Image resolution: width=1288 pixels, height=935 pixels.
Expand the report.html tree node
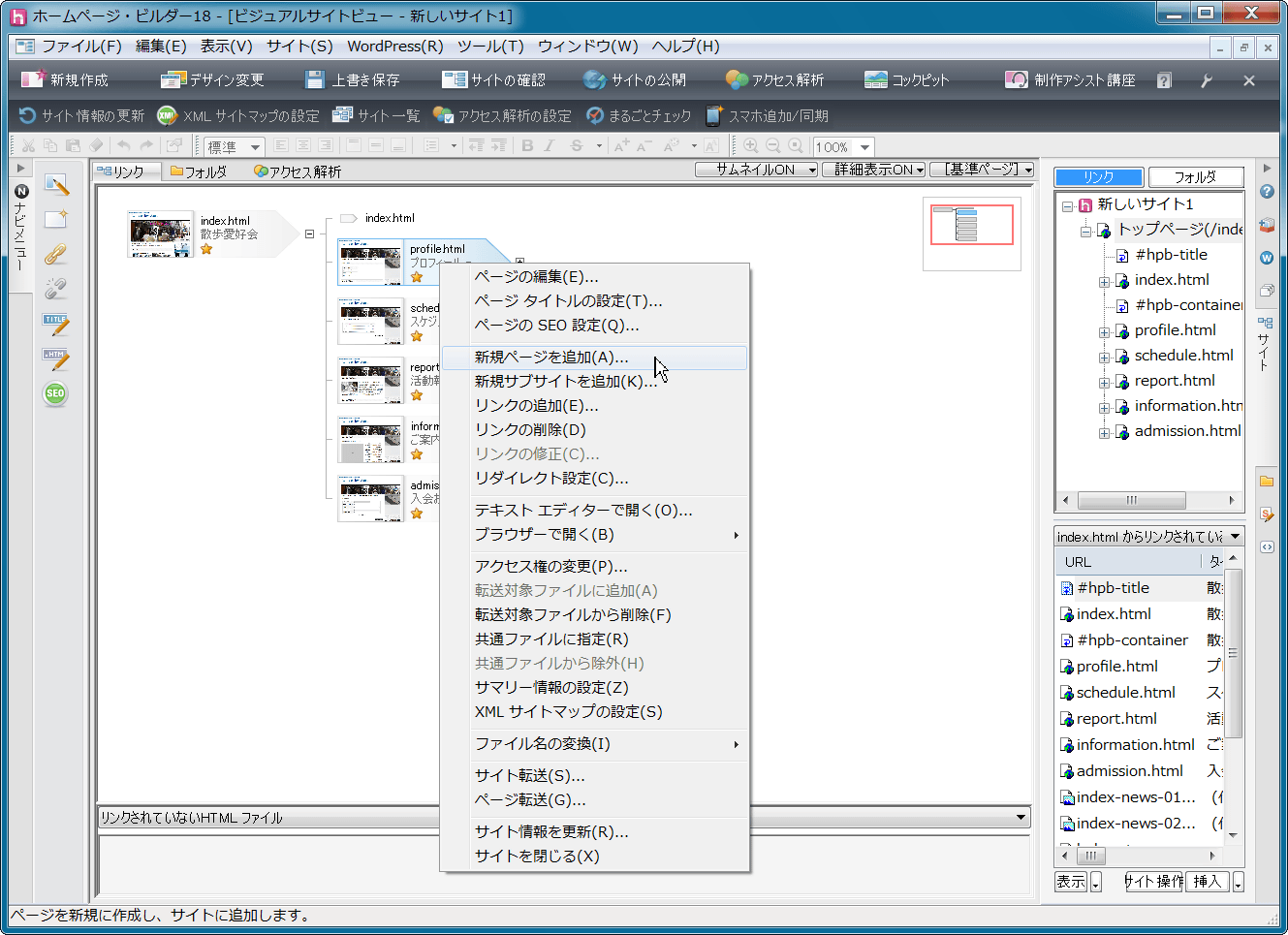point(1104,383)
